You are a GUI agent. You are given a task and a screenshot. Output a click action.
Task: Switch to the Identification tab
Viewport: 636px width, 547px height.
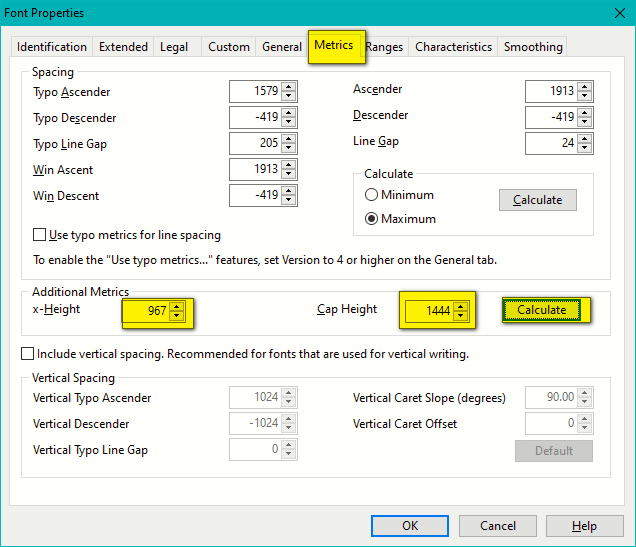tap(52, 47)
